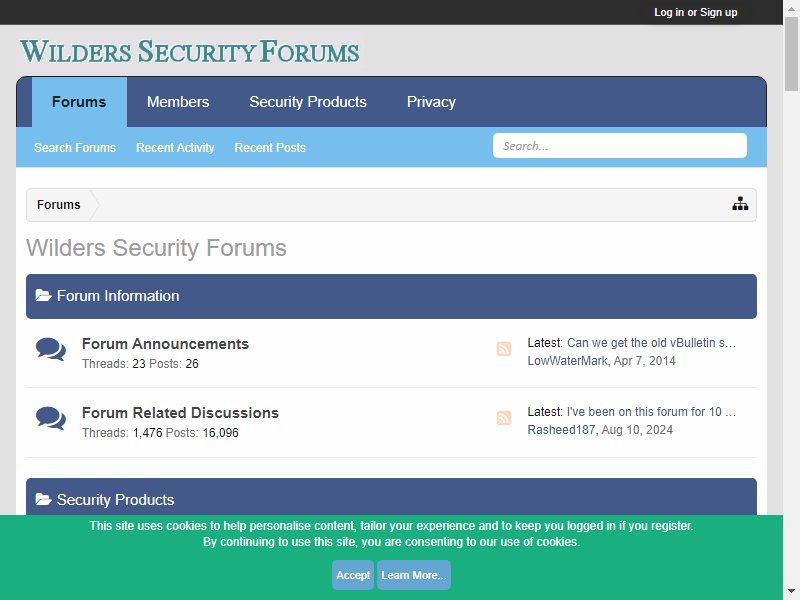
Task: Click the Forum Announcements speech bubbles icon
Action: click(51, 349)
